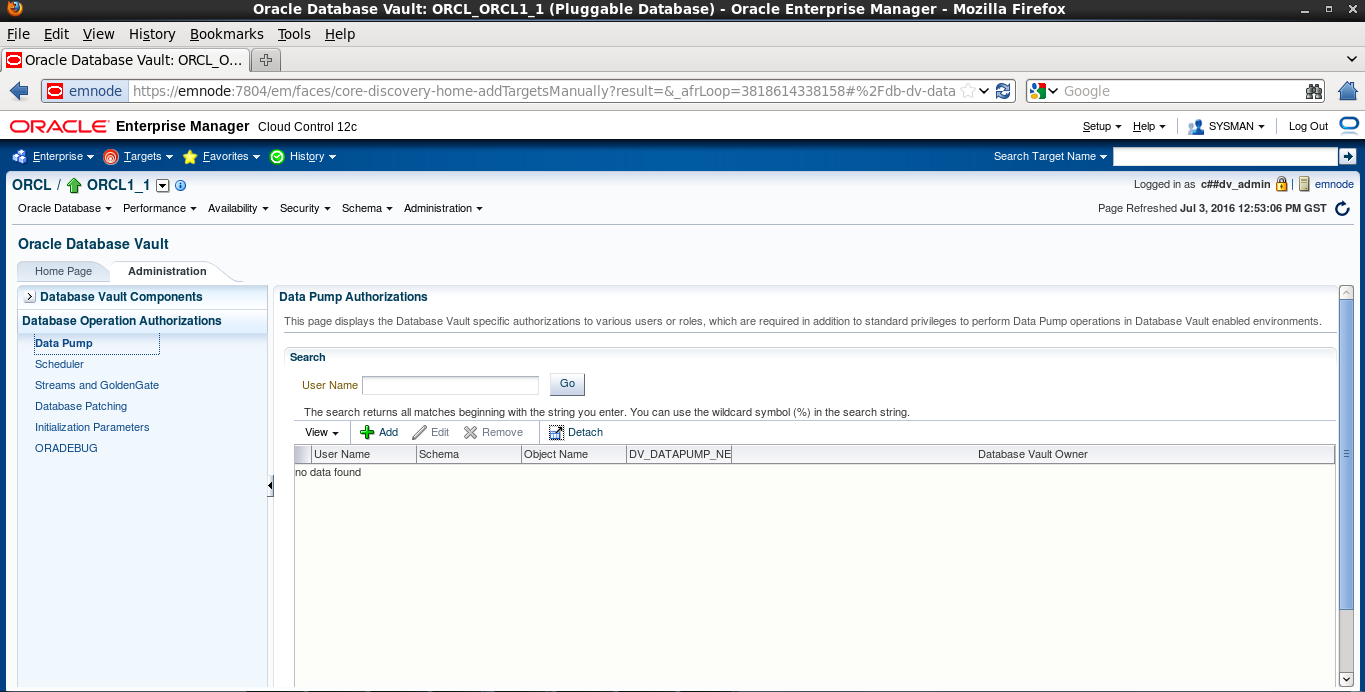
Task: Select Scheduler in left navigation
Action: (x=59, y=364)
